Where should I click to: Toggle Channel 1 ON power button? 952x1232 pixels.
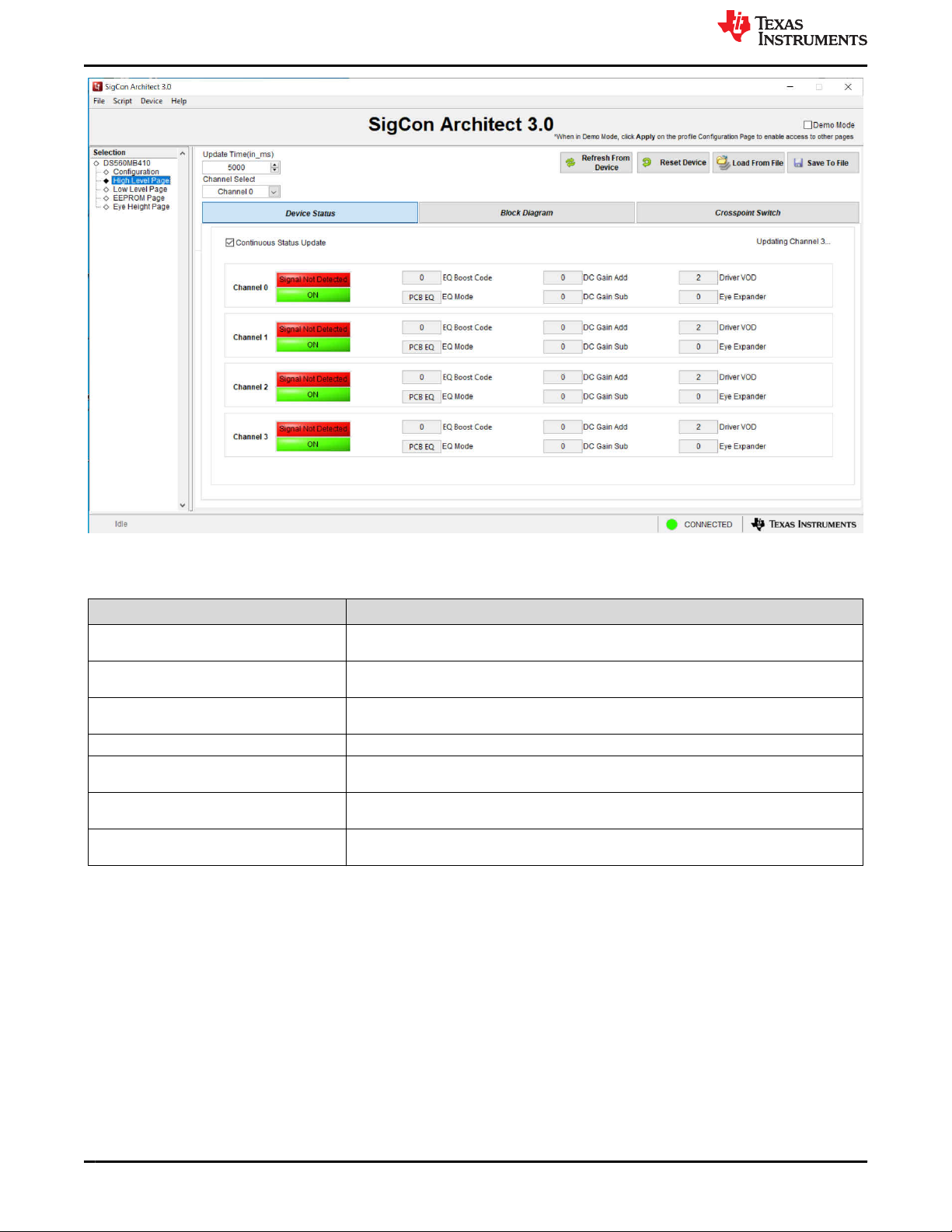pos(313,345)
